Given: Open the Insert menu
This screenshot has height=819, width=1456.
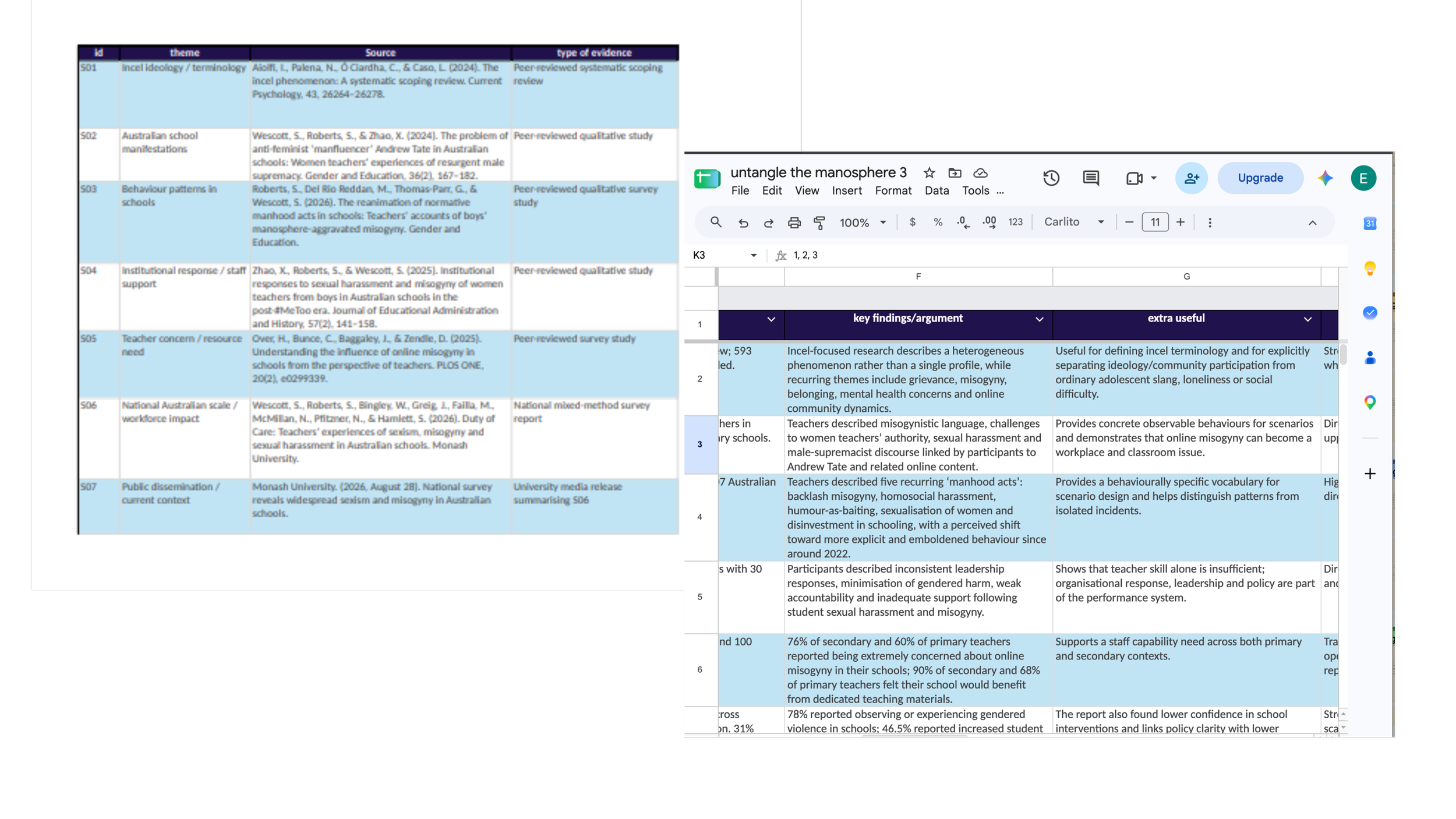Looking at the screenshot, I should [x=847, y=190].
